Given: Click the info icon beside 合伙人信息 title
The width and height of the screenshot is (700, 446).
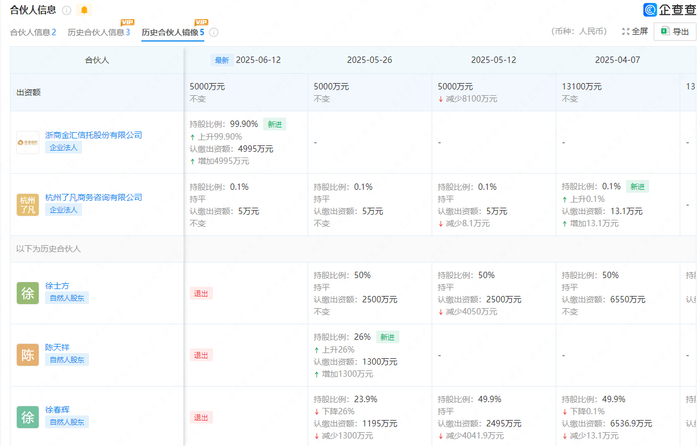Looking at the screenshot, I should point(67,10).
